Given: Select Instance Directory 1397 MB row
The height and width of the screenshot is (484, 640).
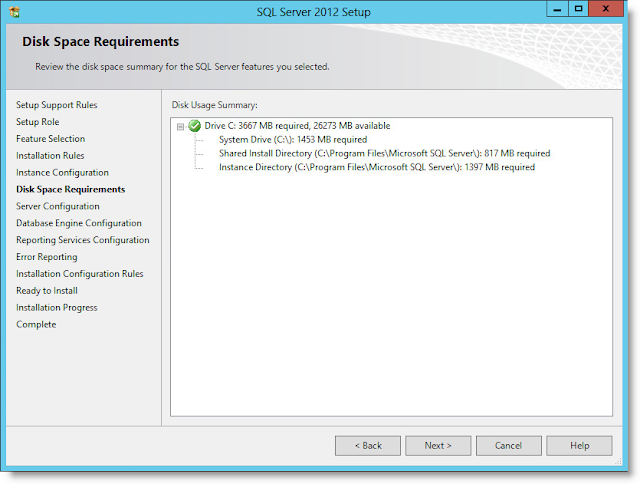Looking at the screenshot, I should [x=377, y=167].
